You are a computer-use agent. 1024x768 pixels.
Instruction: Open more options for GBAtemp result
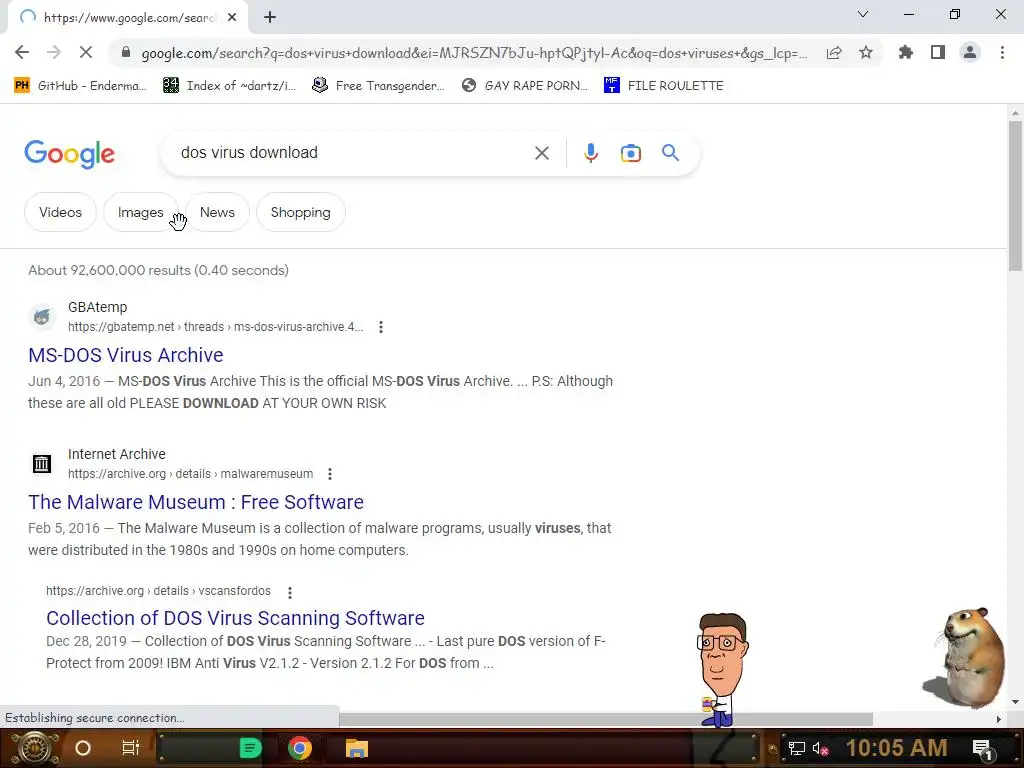pyautogui.click(x=381, y=327)
